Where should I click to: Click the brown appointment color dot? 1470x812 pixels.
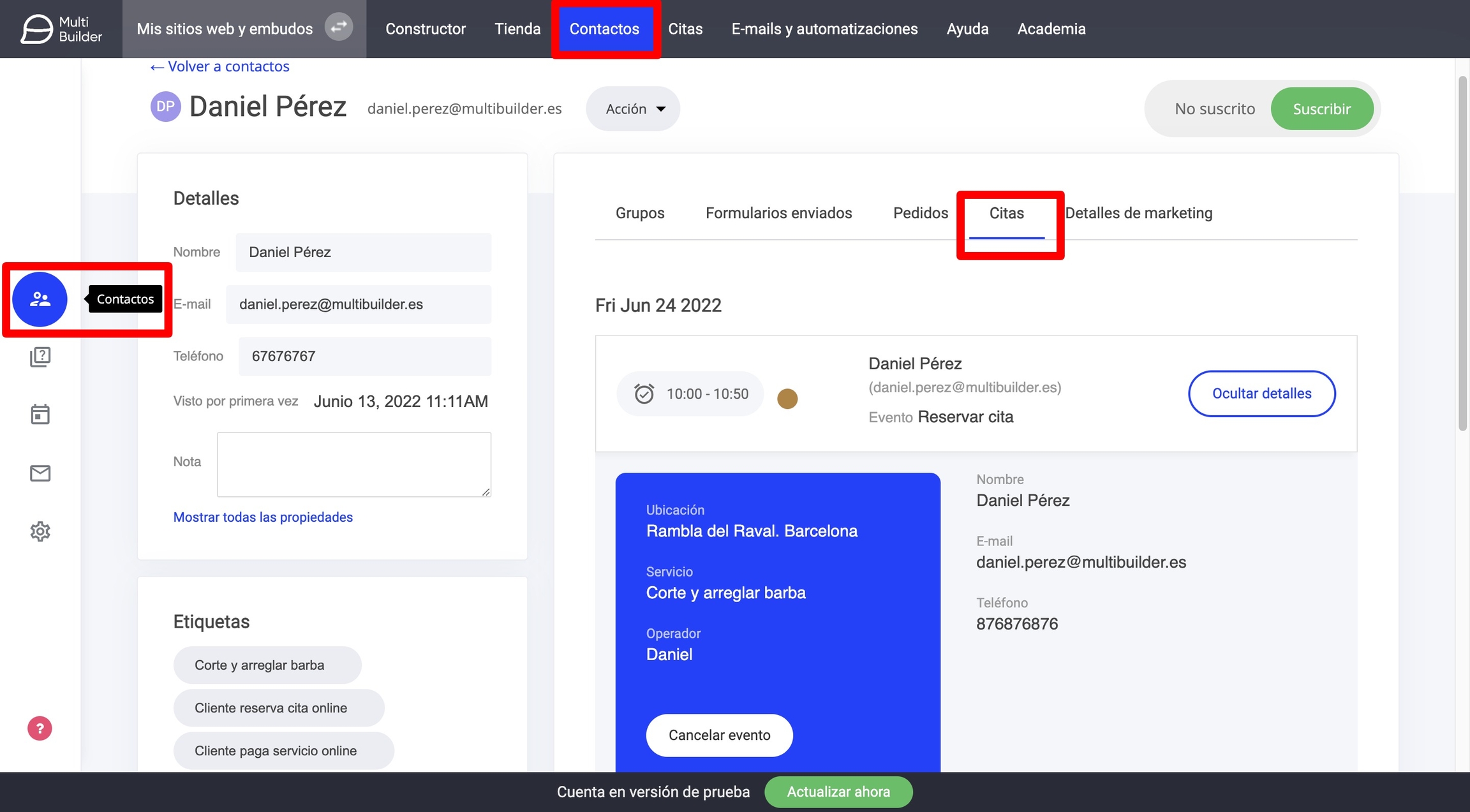coord(787,399)
